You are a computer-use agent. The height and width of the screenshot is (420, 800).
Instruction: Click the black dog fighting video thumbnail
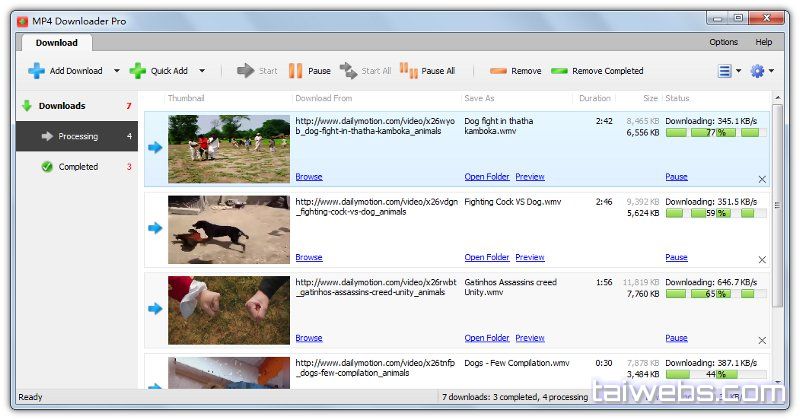click(x=229, y=229)
